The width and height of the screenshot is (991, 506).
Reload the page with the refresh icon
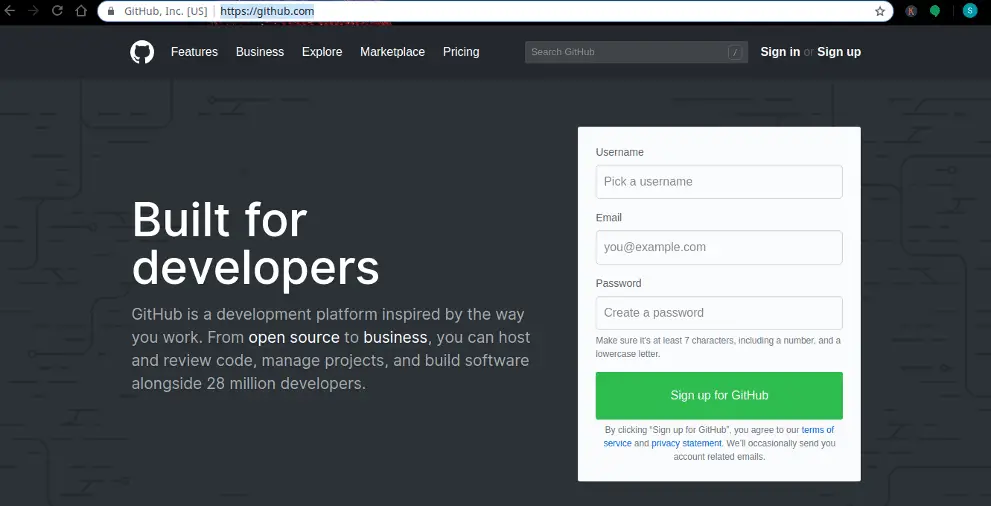tap(57, 11)
